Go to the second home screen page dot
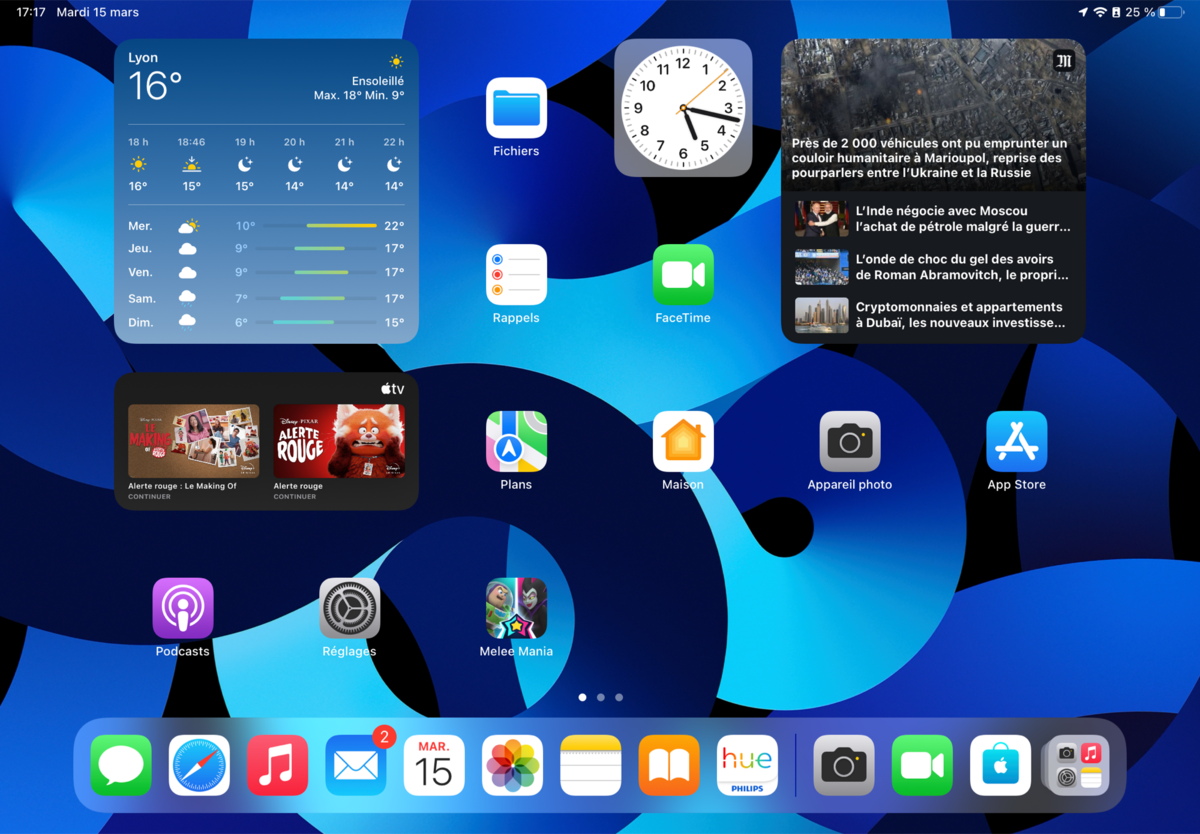Screen dimensions: 1200x834 (x=600, y=697)
